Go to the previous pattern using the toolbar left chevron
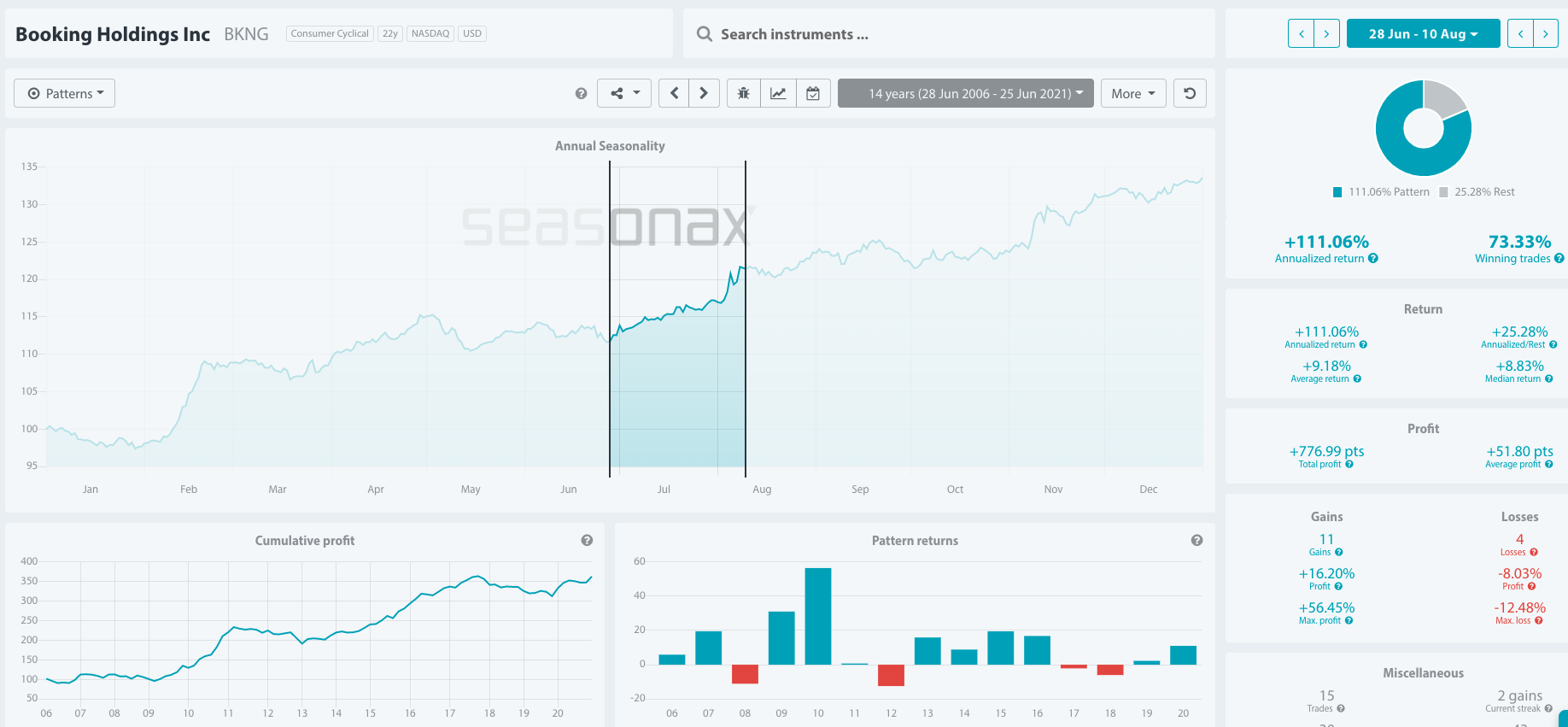Viewport: 1568px width, 727px height. point(675,93)
